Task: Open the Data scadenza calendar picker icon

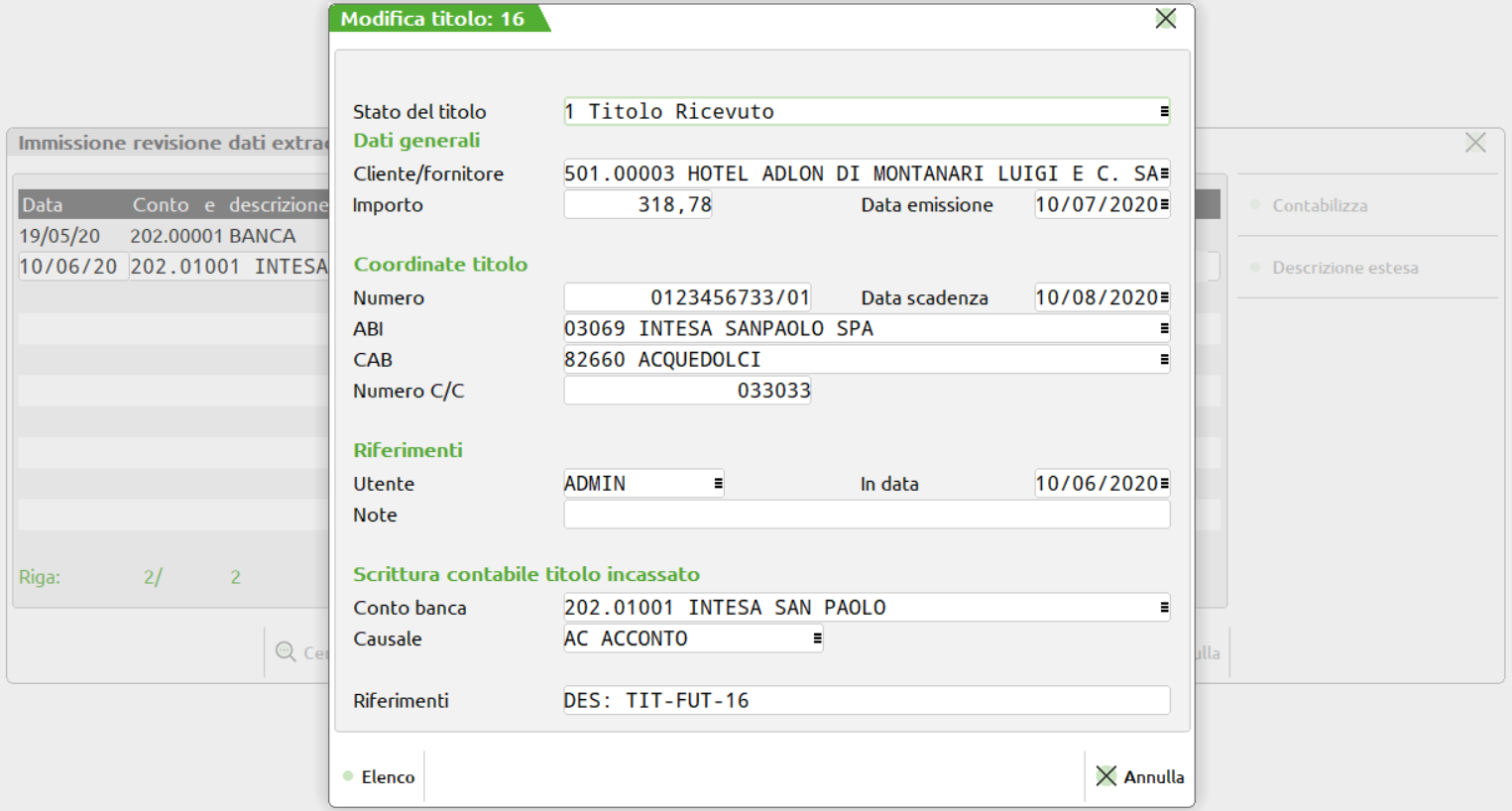Action: pos(1164,297)
